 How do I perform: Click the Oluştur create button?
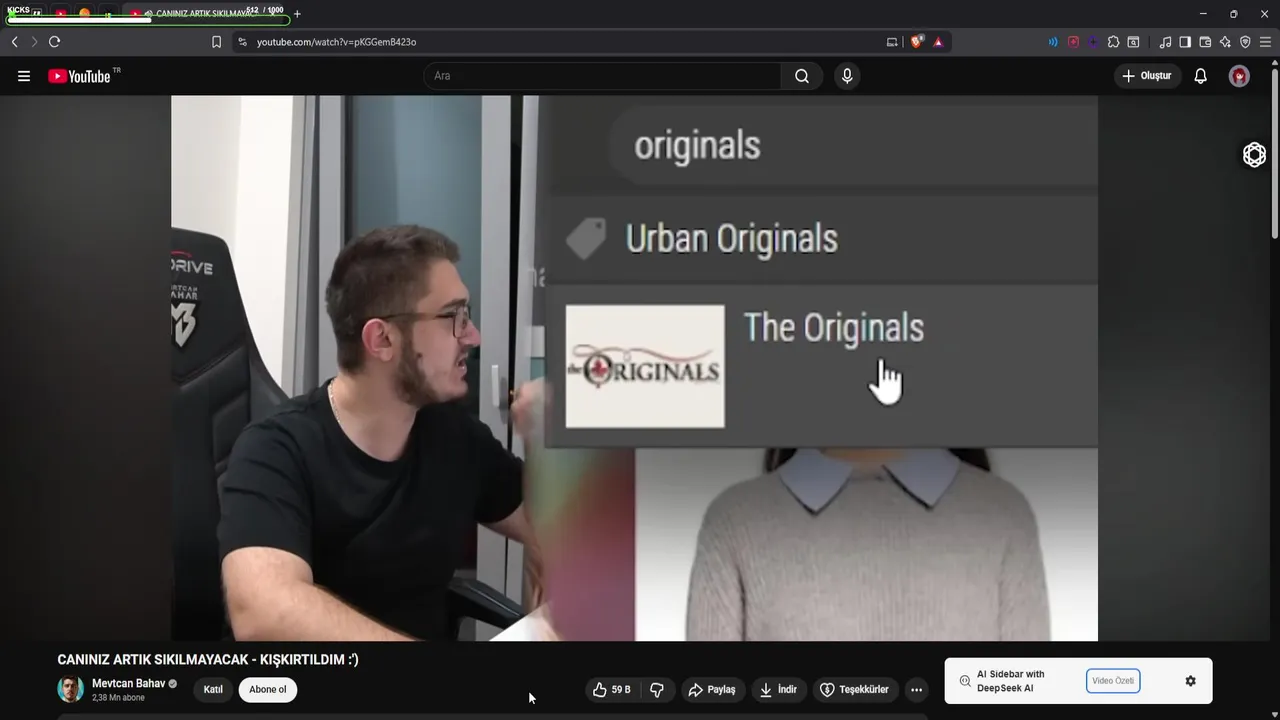point(1146,76)
